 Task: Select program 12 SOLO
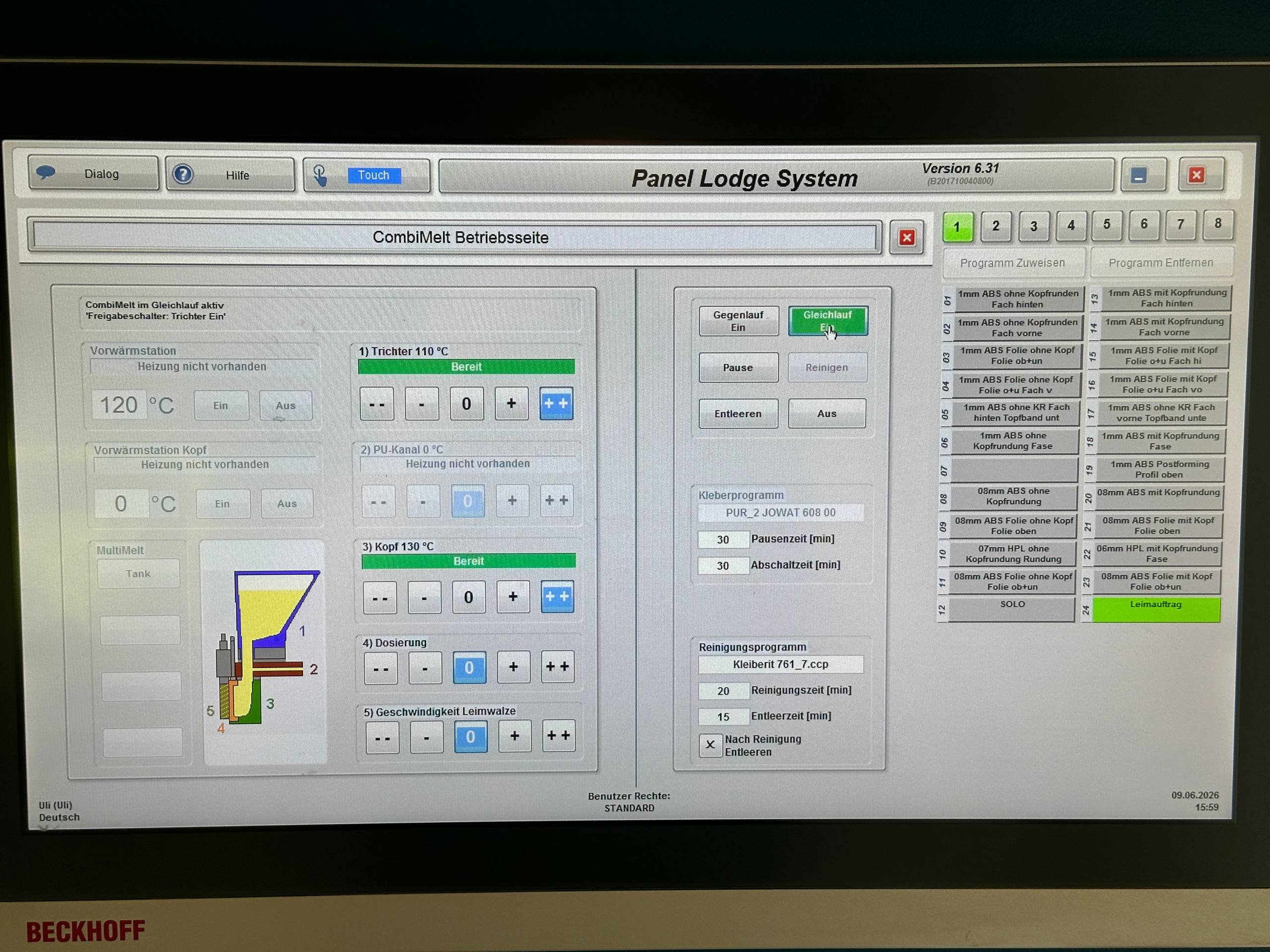click(1012, 609)
